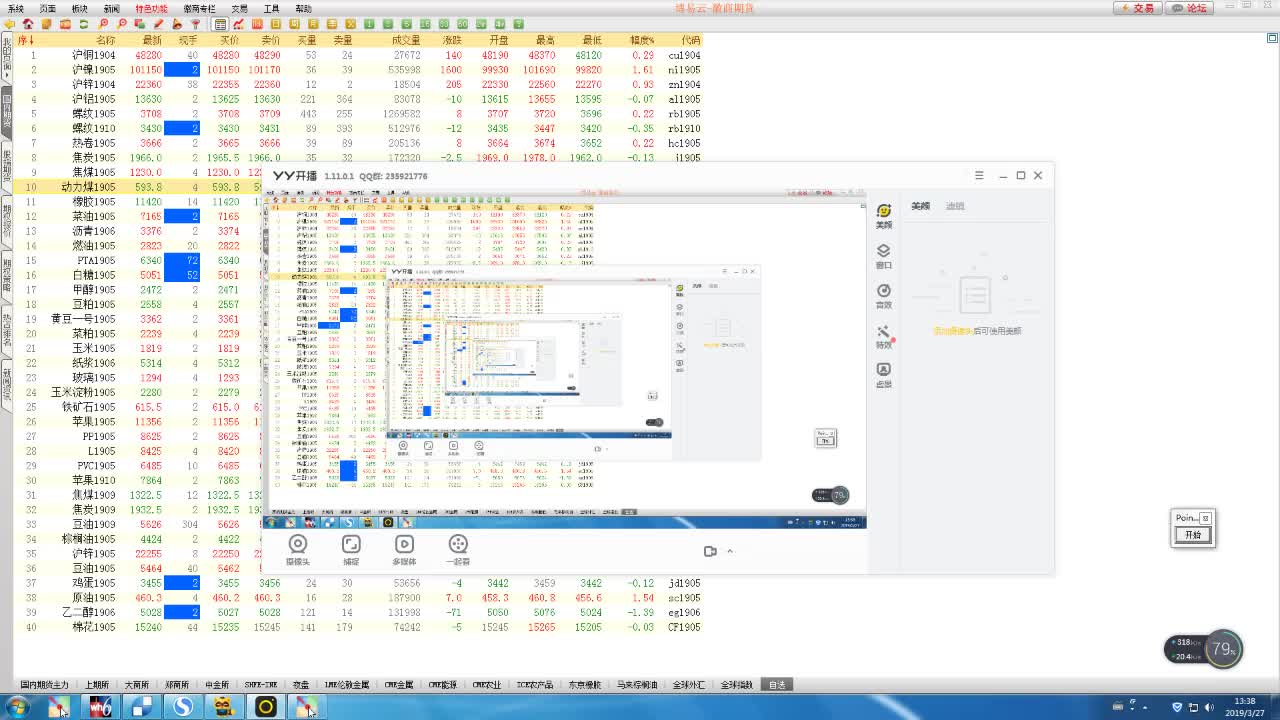Select the 沪铜1904 row

coord(358,55)
